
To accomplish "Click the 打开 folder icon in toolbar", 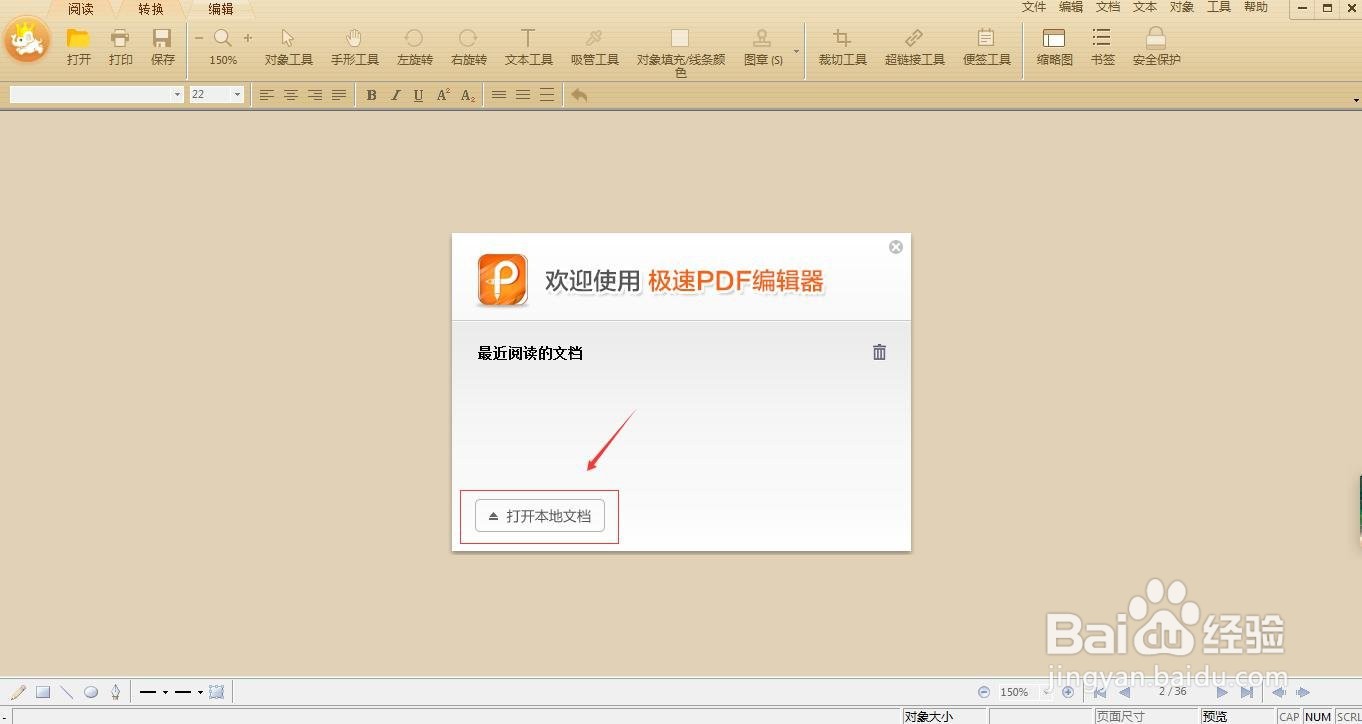I will [x=78, y=38].
